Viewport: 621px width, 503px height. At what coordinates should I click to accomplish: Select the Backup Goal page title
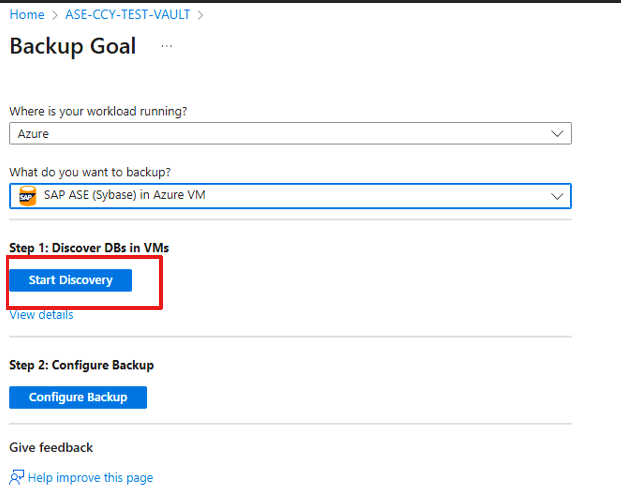[x=73, y=46]
